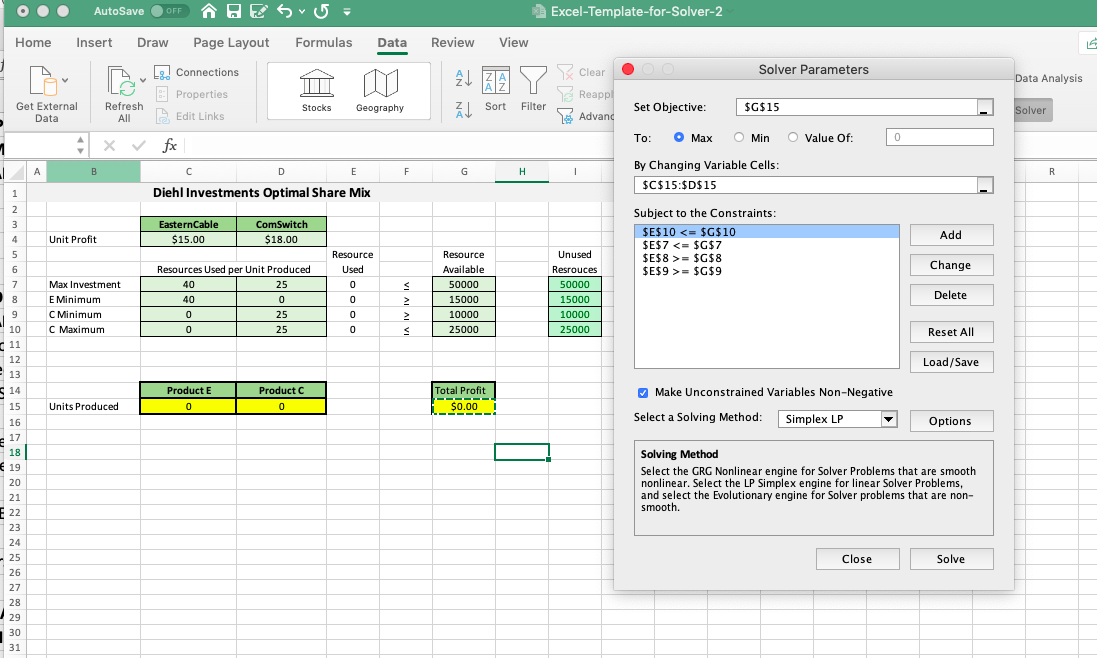
Task: Click the Sort A to Z icon
Action: (x=463, y=78)
